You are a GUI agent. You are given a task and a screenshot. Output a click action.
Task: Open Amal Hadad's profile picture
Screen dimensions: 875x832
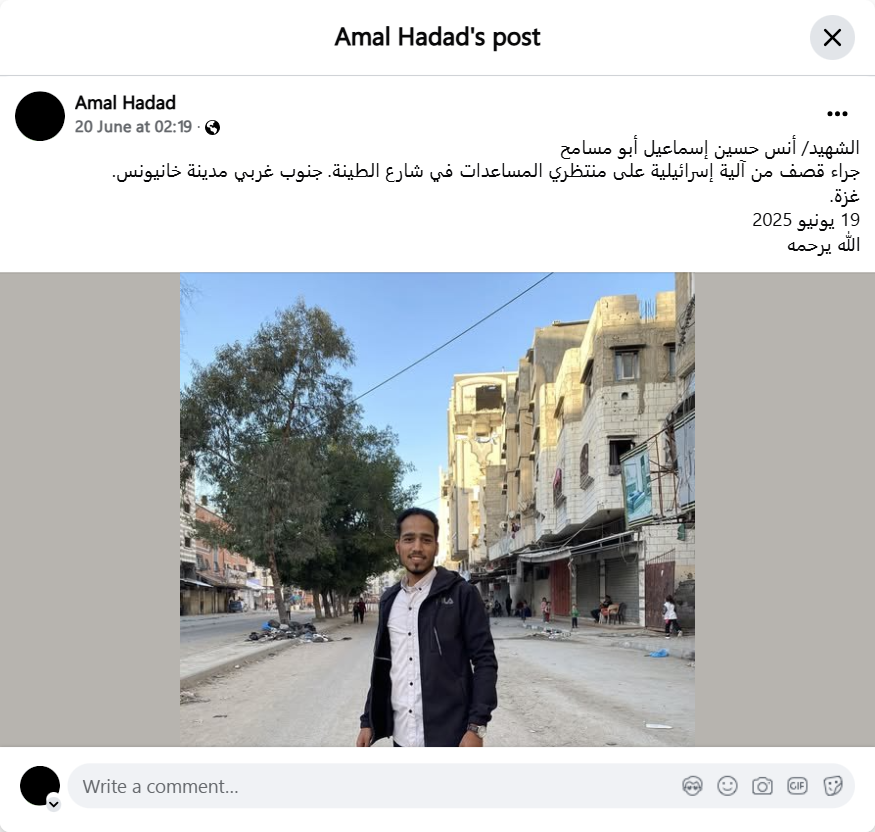[40, 116]
